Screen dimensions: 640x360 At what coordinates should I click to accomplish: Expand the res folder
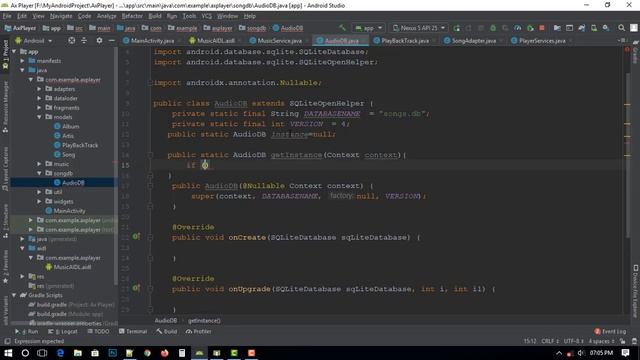click(x=22, y=276)
